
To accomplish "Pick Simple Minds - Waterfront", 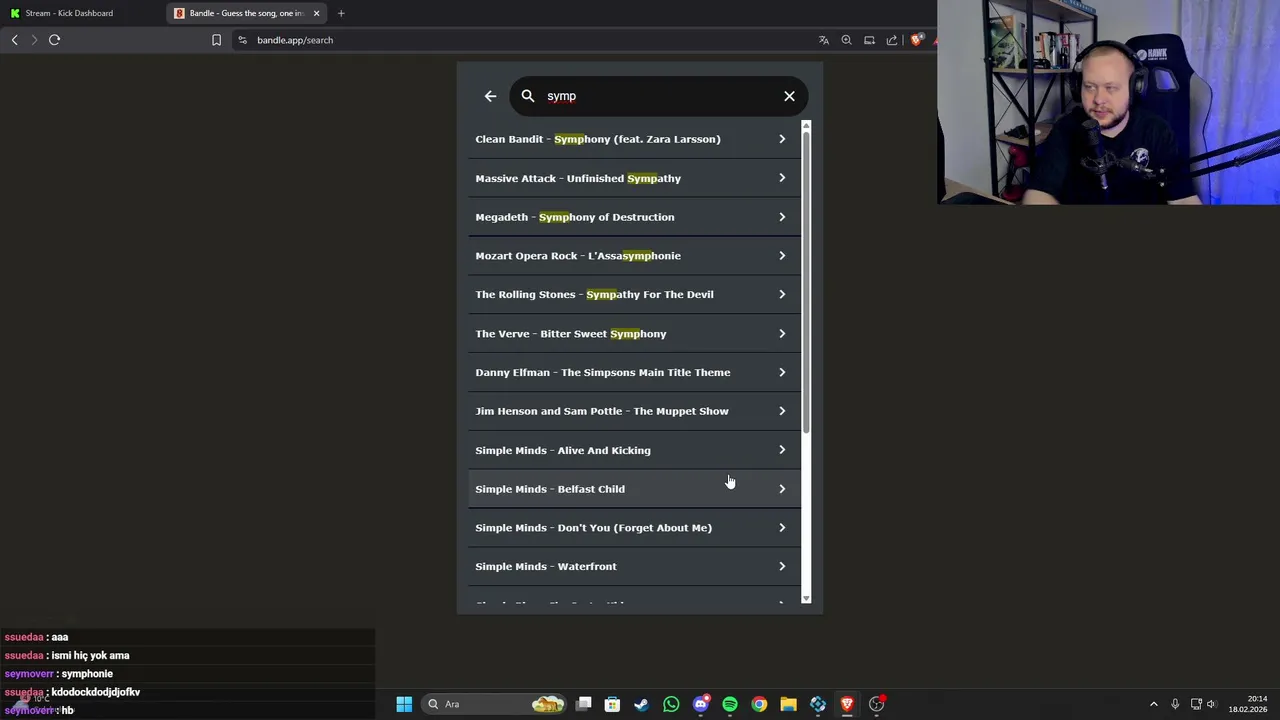I will tap(634, 566).
